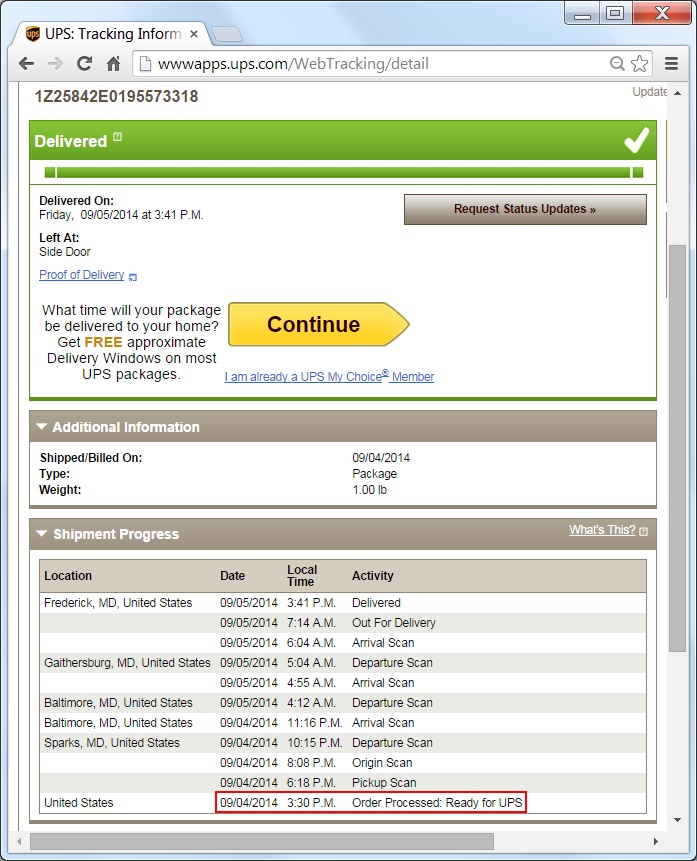This screenshot has height=861, width=697.
Task: Click the zoom magnifier icon in address bar
Action: click(x=618, y=64)
